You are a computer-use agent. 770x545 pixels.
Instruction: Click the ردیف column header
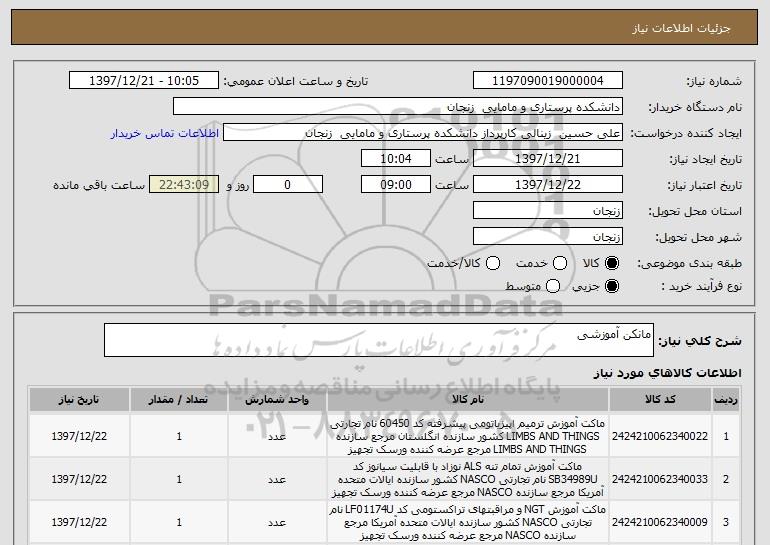[726, 400]
